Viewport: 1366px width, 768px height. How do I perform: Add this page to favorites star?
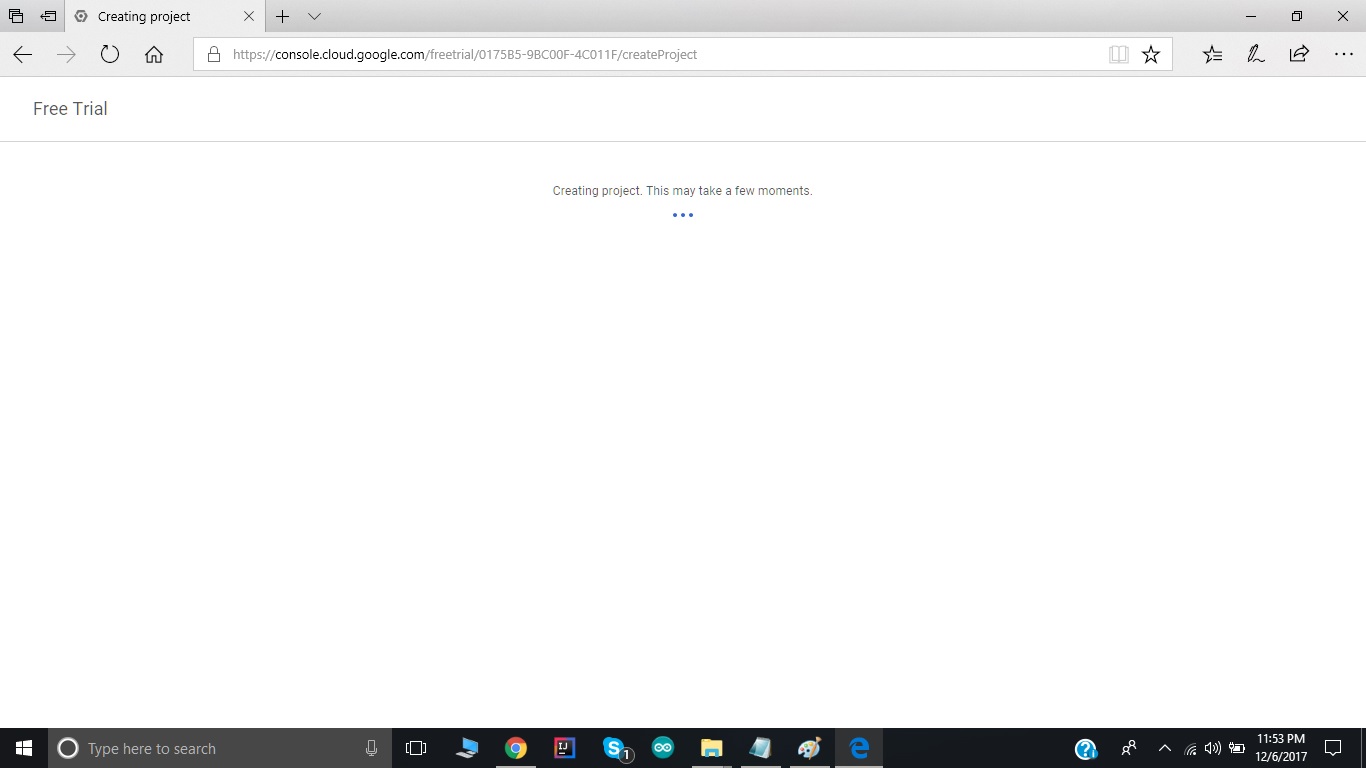coord(1151,55)
